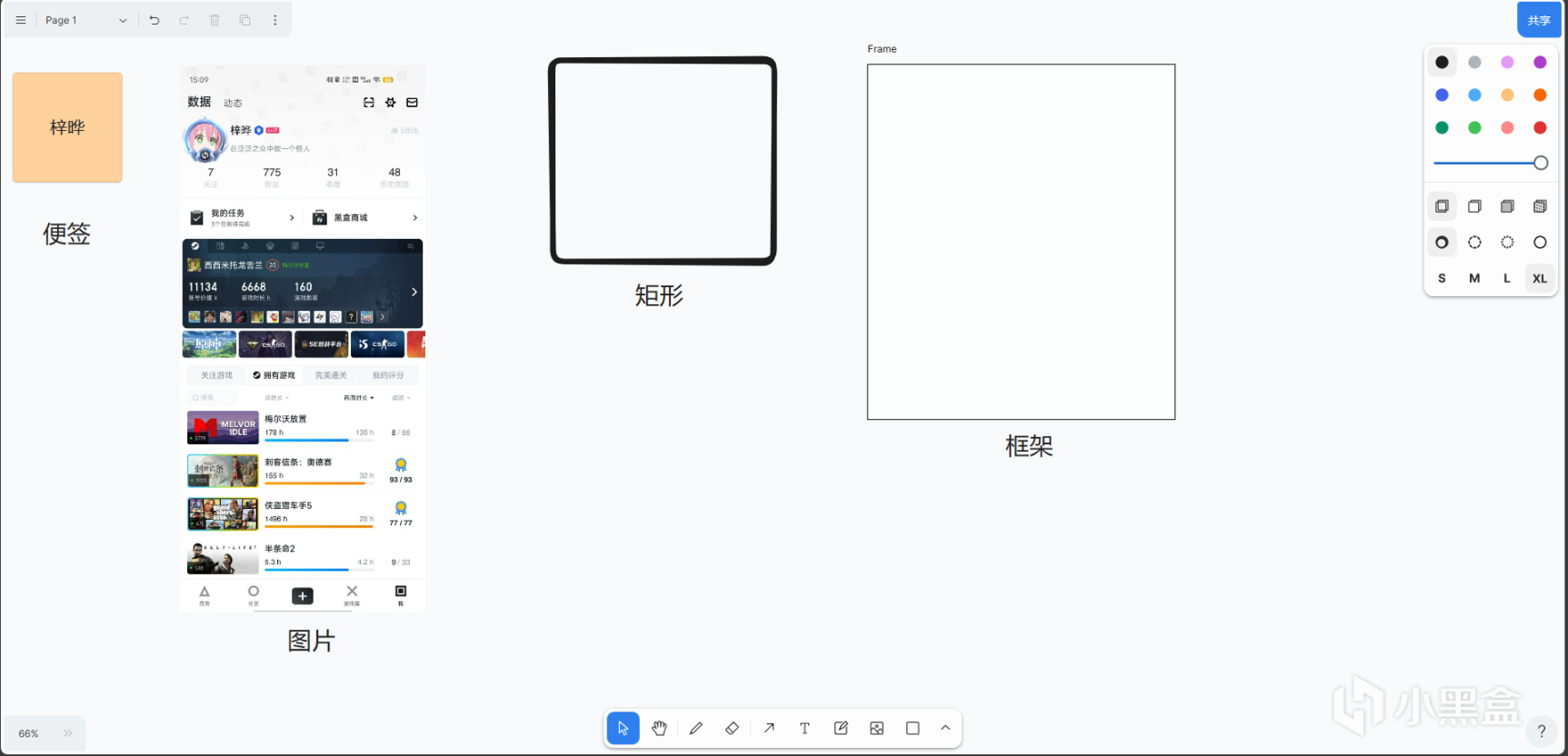Activate the Select pointer tool
1568x756 pixels.
click(x=623, y=729)
